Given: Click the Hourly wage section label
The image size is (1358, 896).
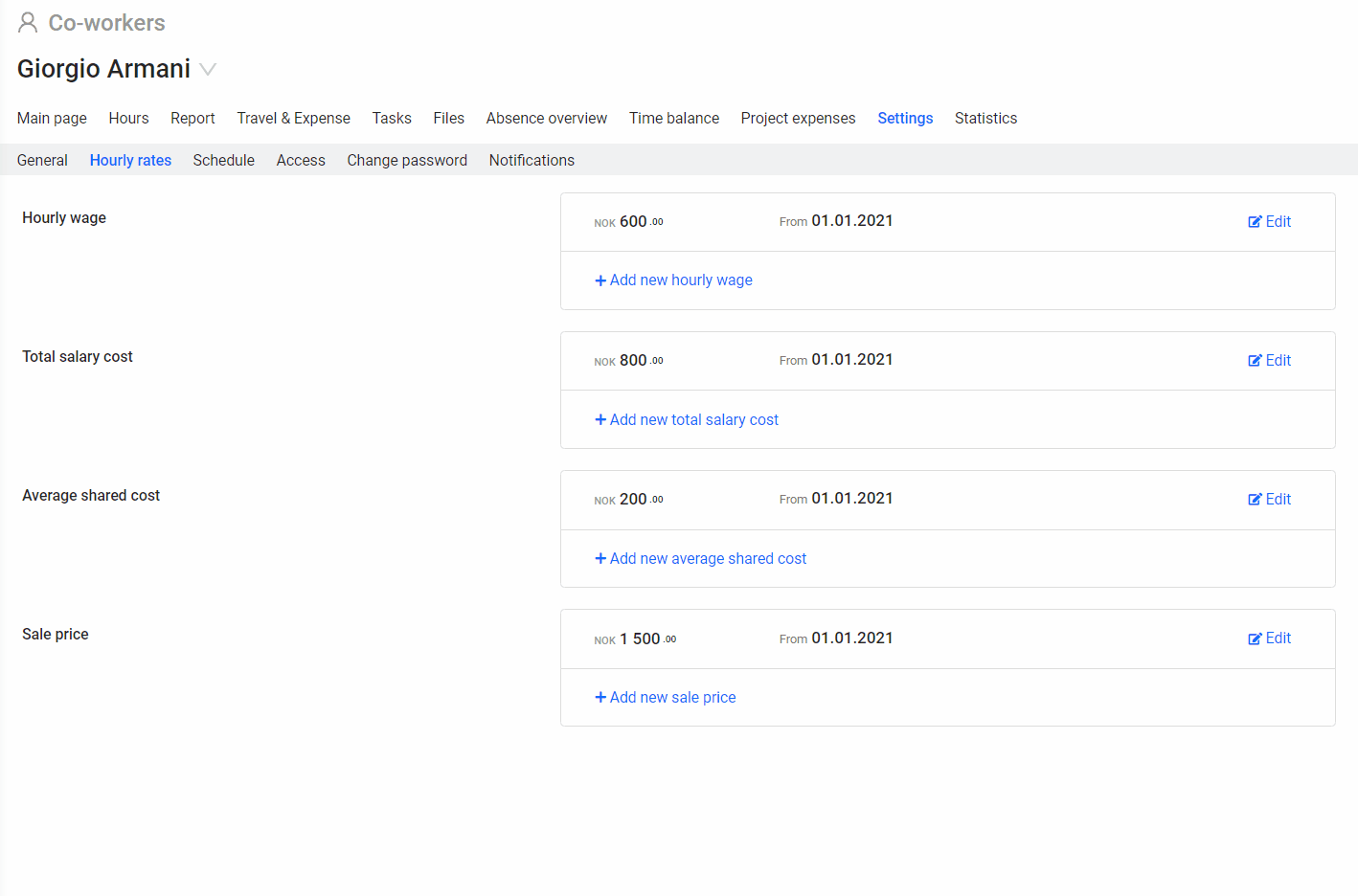Looking at the screenshot, I should point(64,217).
